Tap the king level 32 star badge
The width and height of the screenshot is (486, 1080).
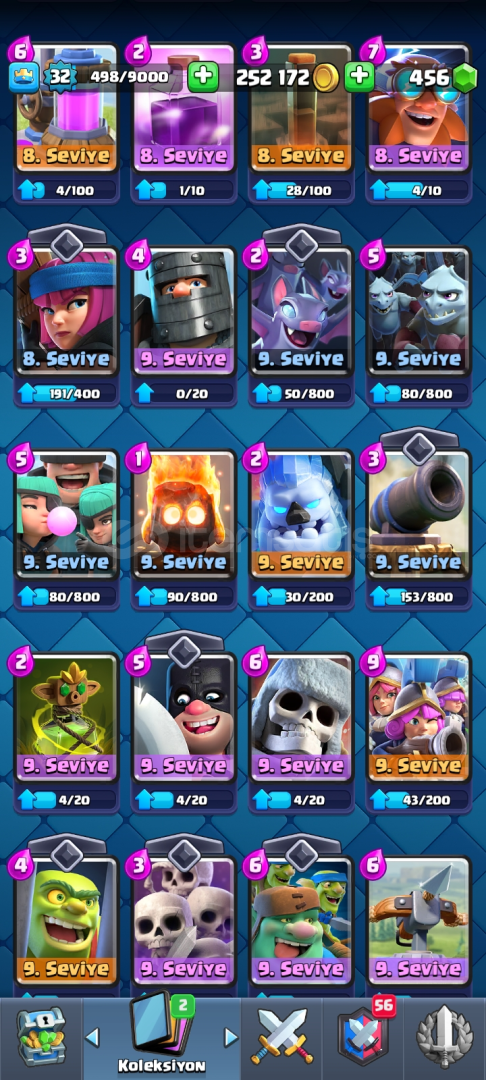pyautogui.click(x=61, y=77)
